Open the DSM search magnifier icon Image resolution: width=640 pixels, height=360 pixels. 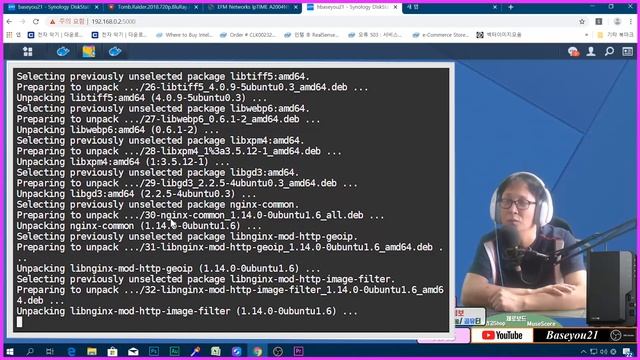[609, 51]
